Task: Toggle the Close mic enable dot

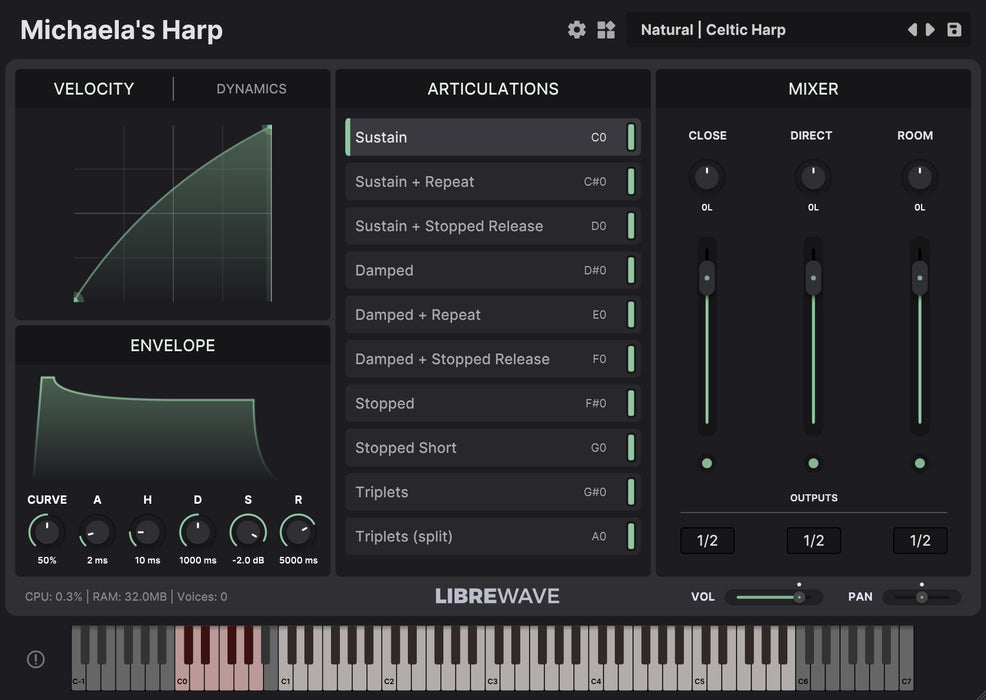Action: pos(707,463)
